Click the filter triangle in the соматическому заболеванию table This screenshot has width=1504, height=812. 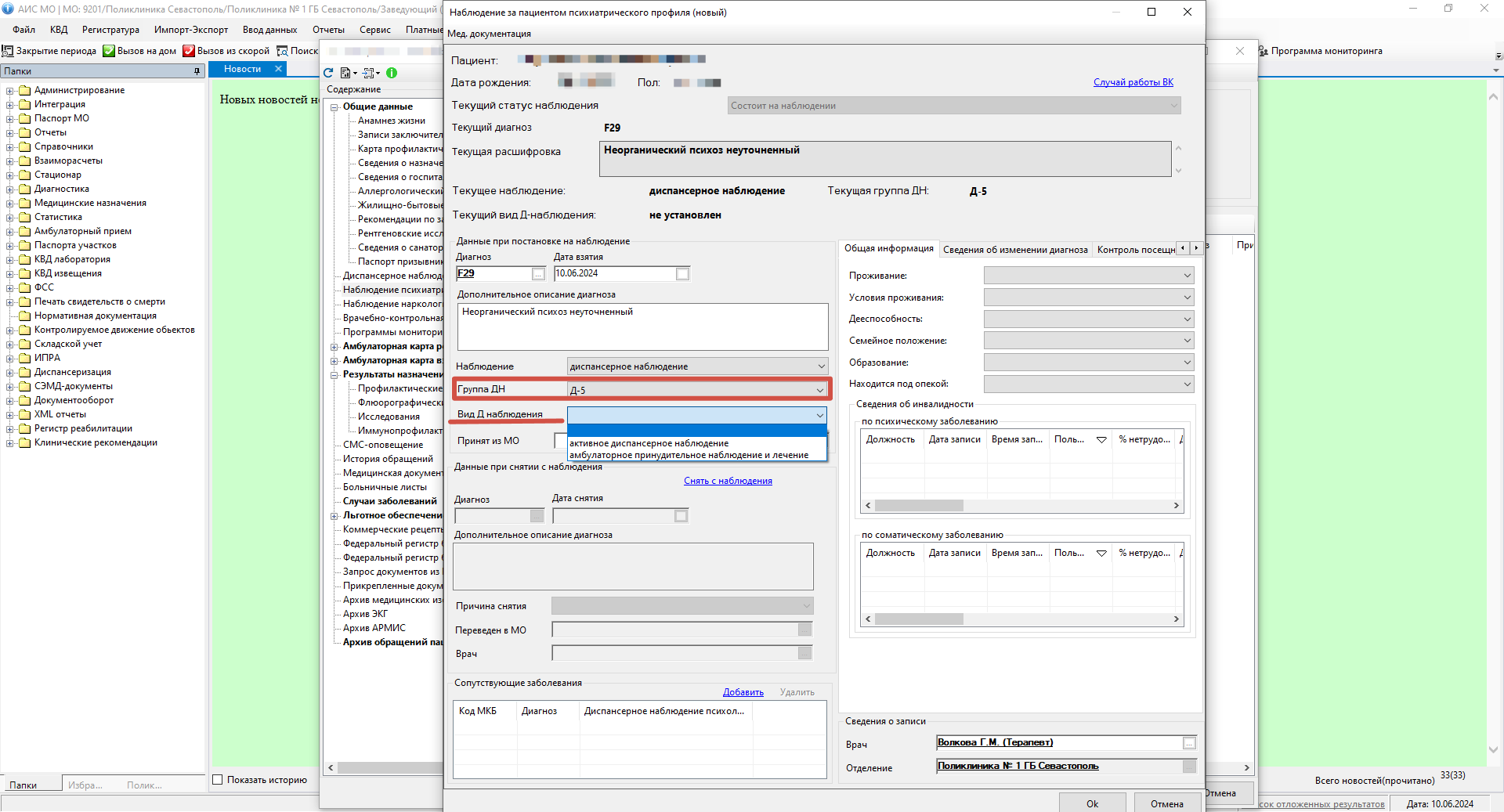[x=1101, y=554]
